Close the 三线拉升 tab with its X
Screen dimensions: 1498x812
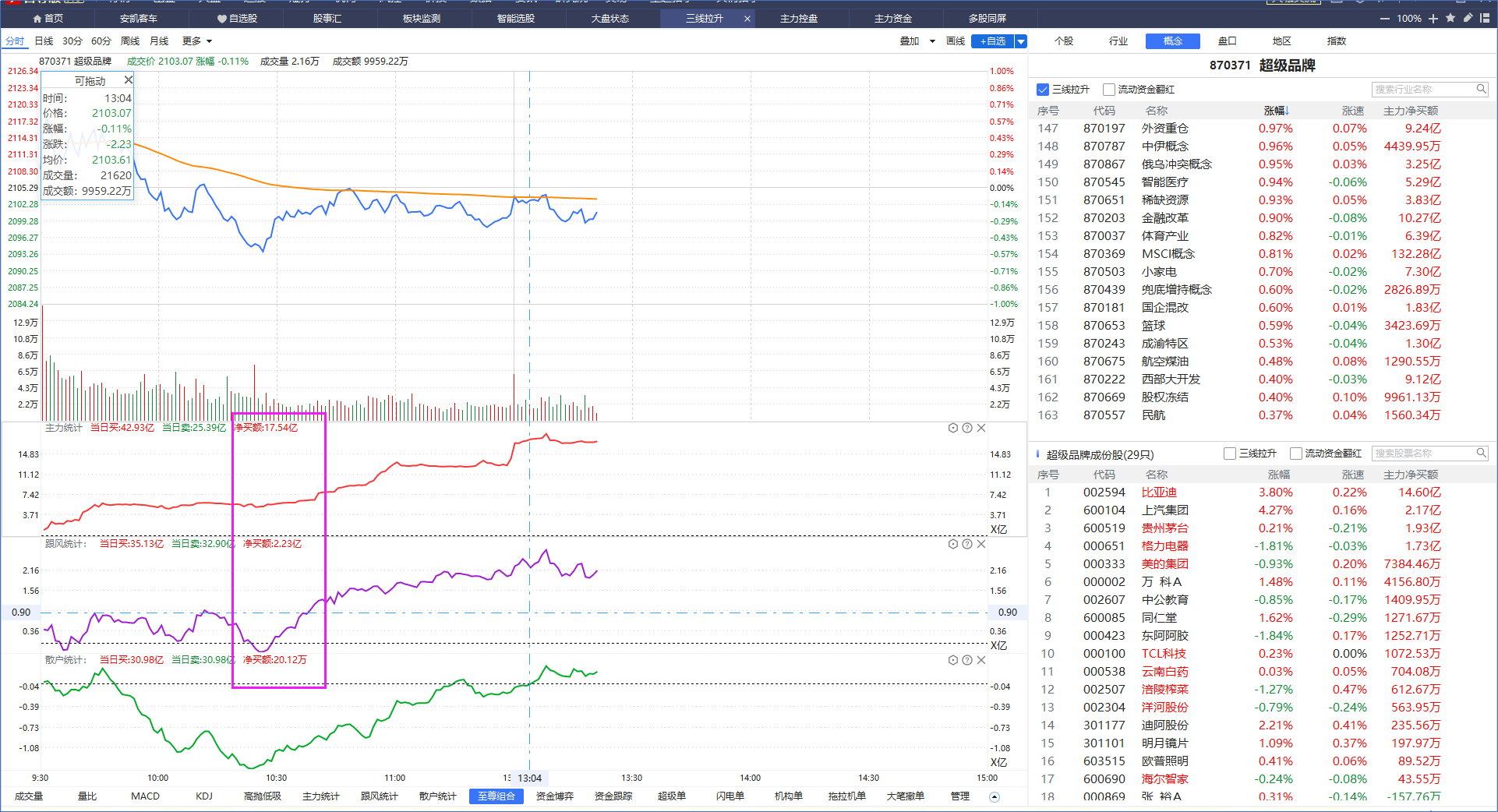[747, 19]
